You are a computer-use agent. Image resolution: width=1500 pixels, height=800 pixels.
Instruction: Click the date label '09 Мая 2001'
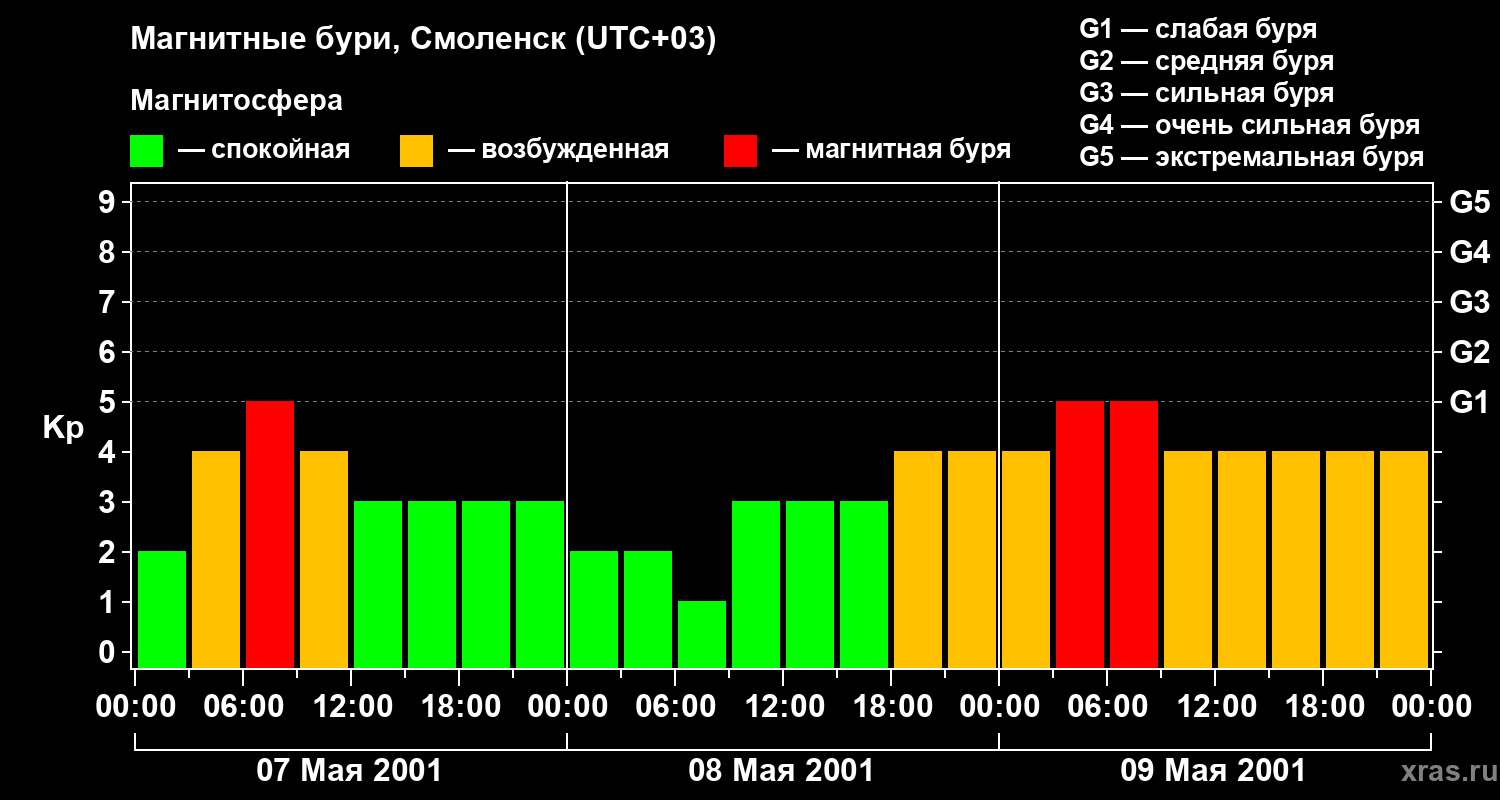(x=1213, y=771)
